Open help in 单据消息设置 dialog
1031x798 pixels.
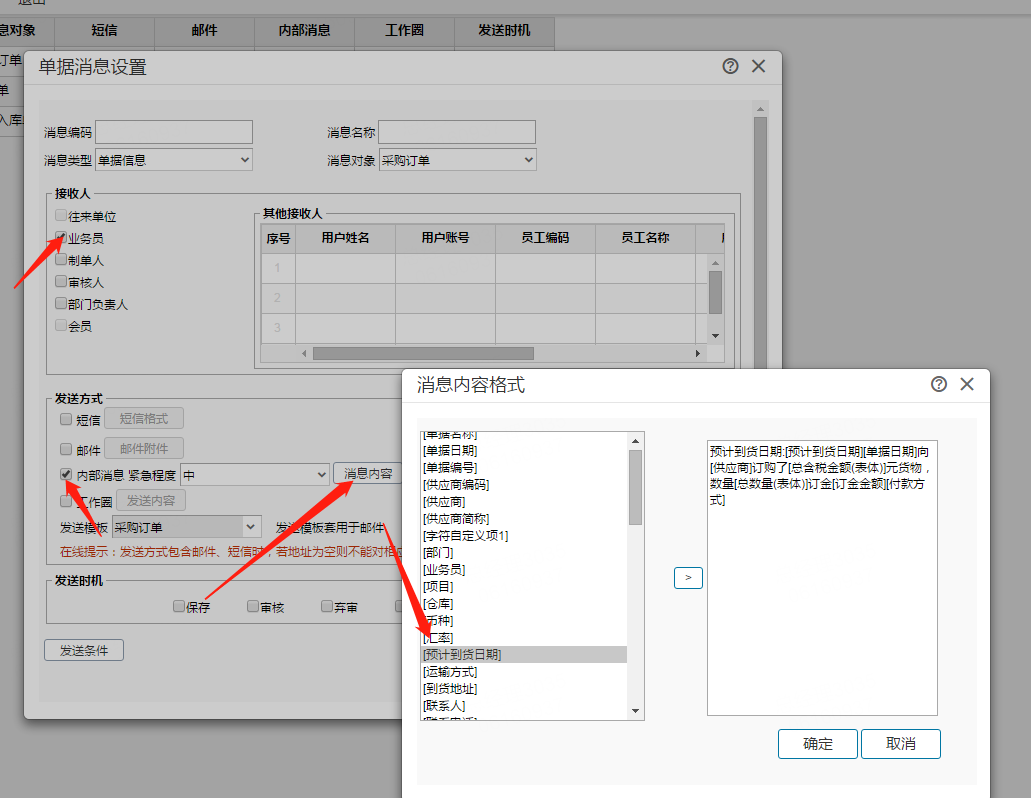730,66
